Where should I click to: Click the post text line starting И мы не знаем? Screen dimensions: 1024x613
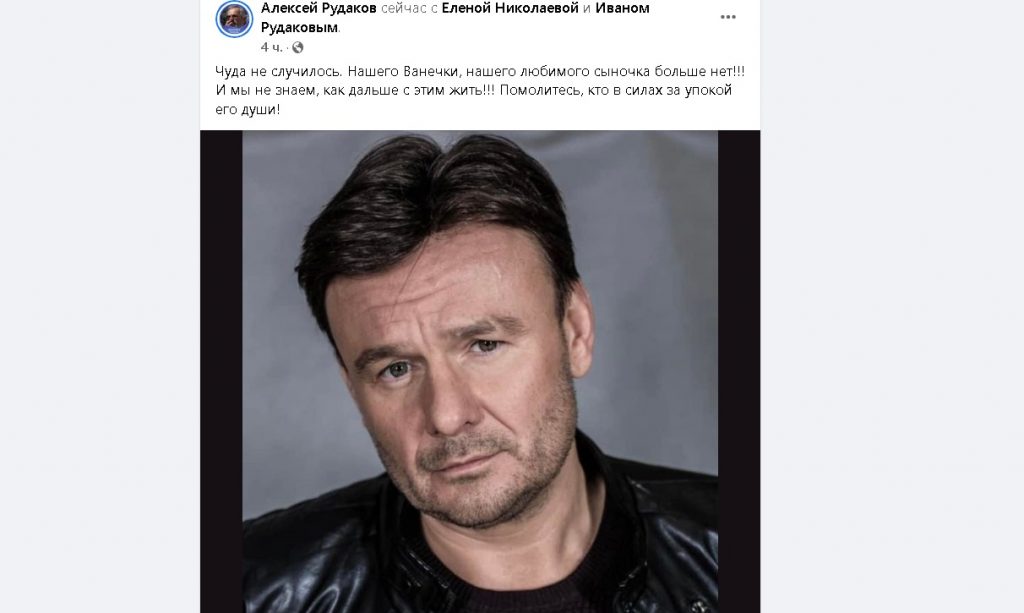[473, 90]
